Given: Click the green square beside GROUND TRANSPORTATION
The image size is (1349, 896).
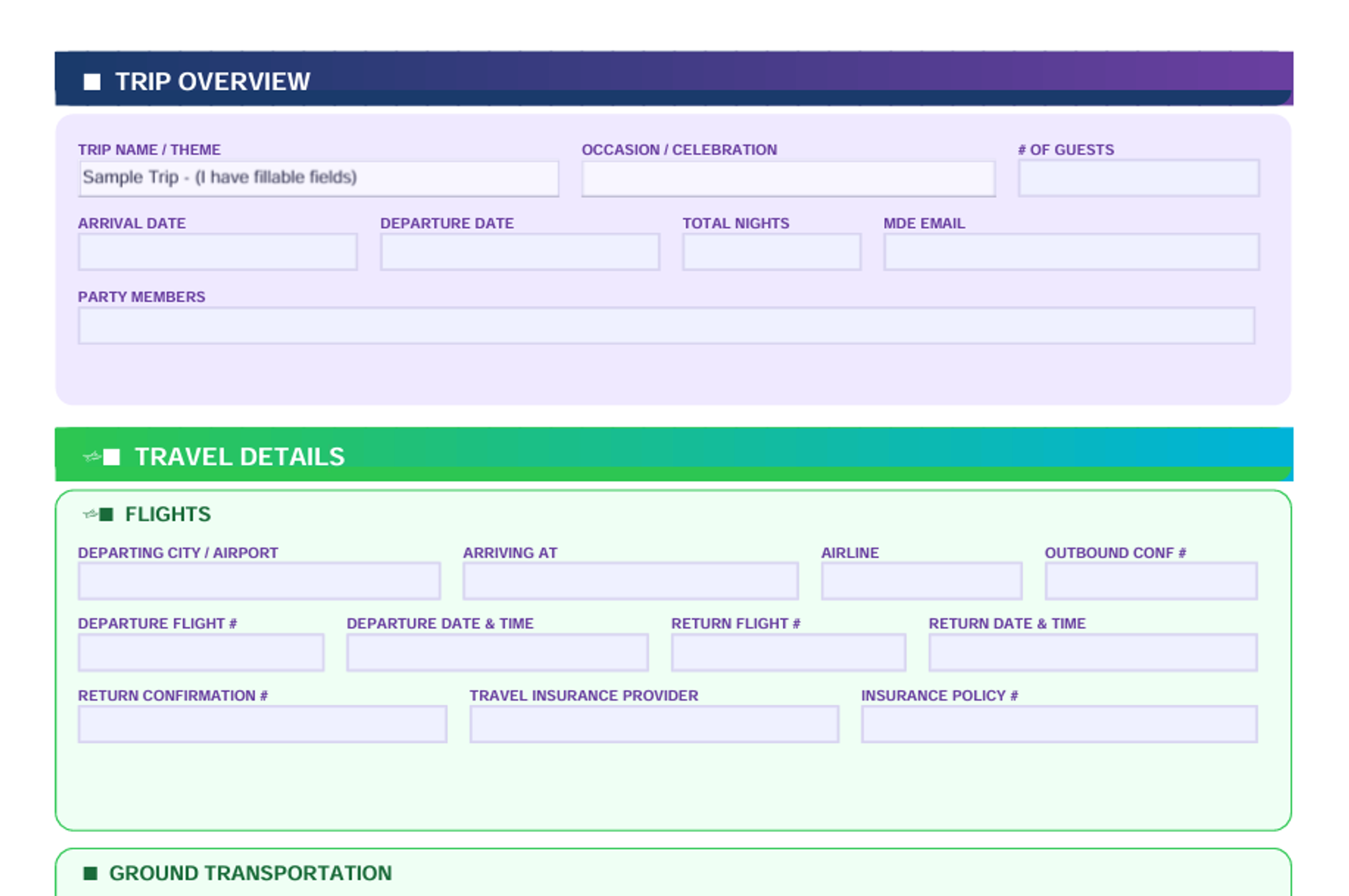Looking at the screenshot, I should 90,873.
